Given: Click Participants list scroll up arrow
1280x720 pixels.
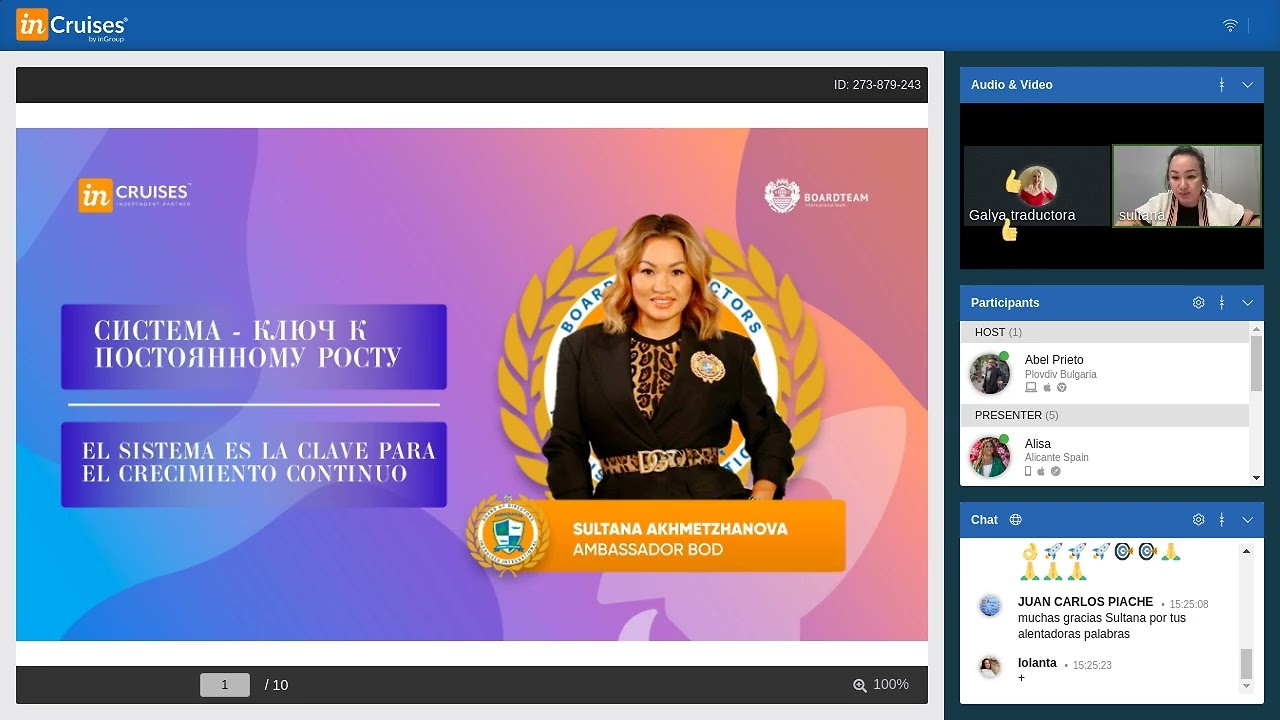Looking at the screenshot, I should tap(1257, 329).
